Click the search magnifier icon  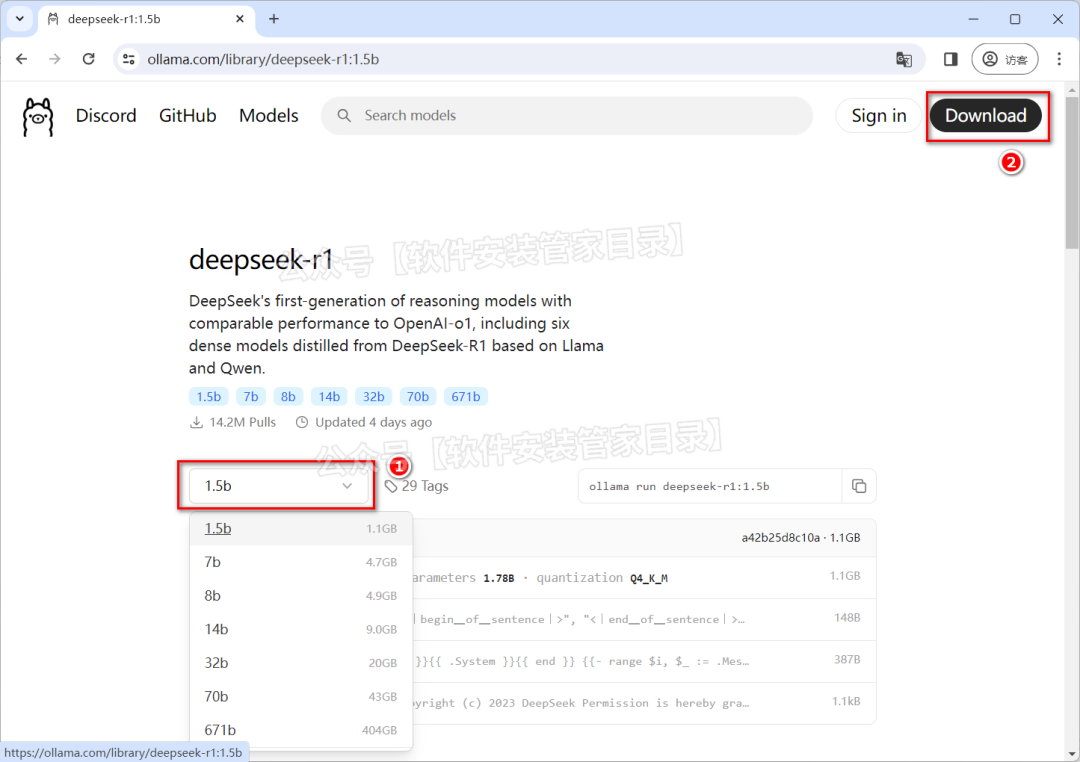pyautogui.click(x=344, y=116)
